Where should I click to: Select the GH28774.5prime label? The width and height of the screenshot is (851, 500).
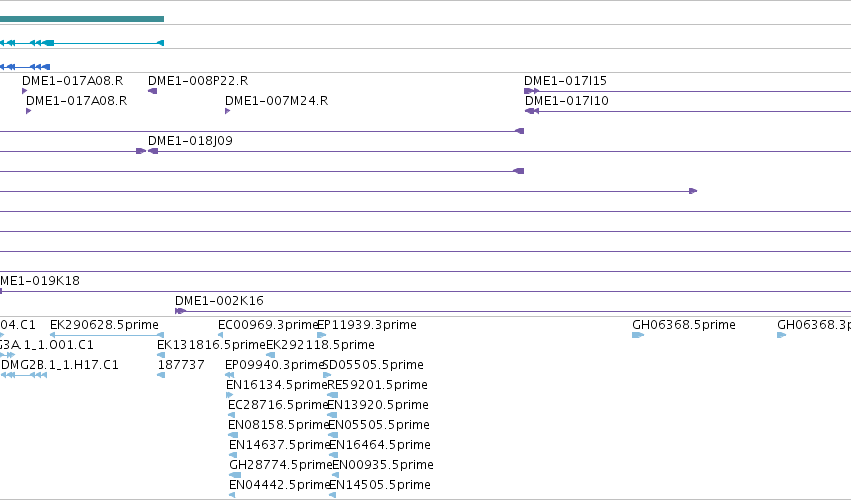point(280,465)
